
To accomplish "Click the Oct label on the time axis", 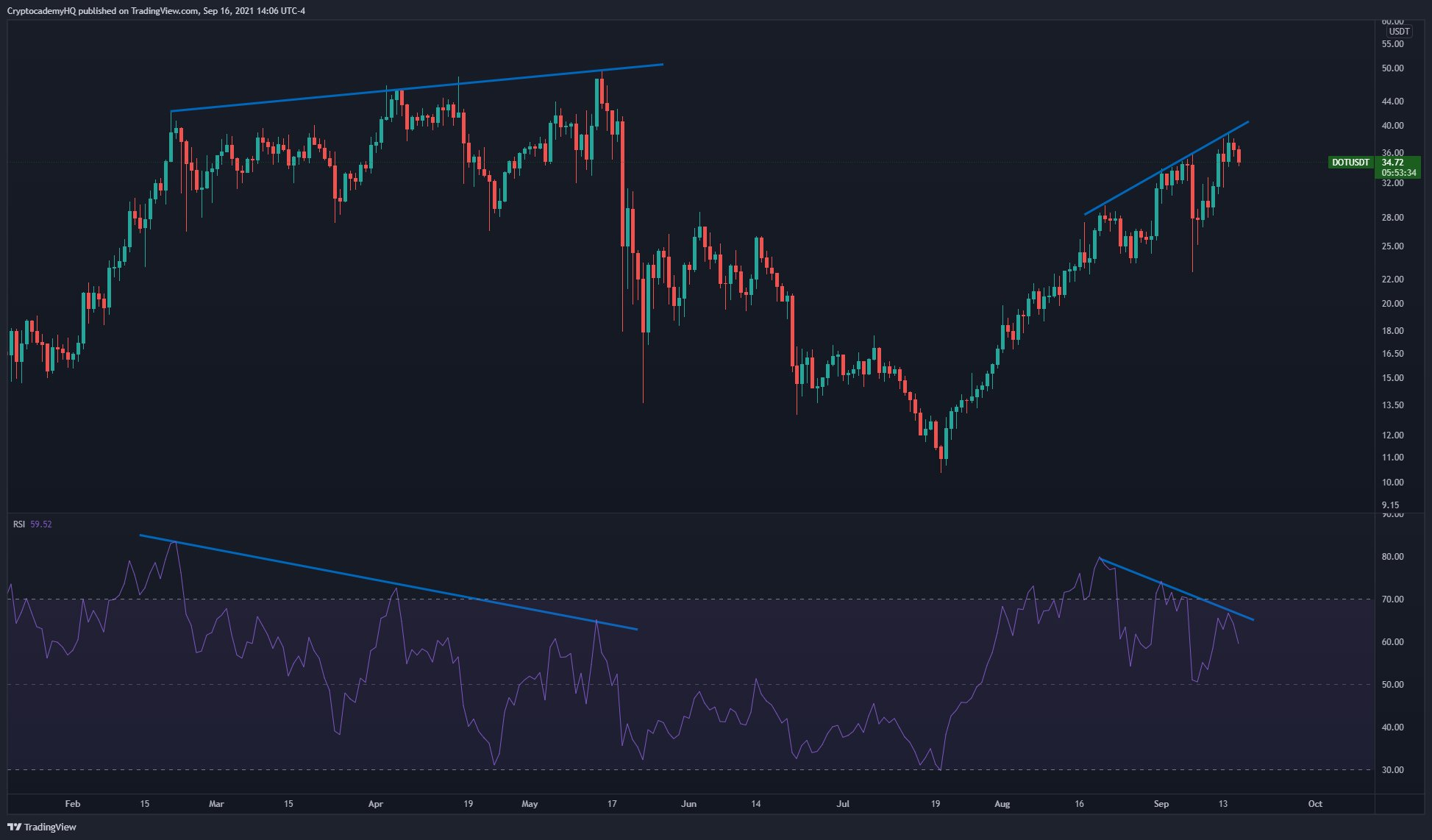I will point(1315,804).
